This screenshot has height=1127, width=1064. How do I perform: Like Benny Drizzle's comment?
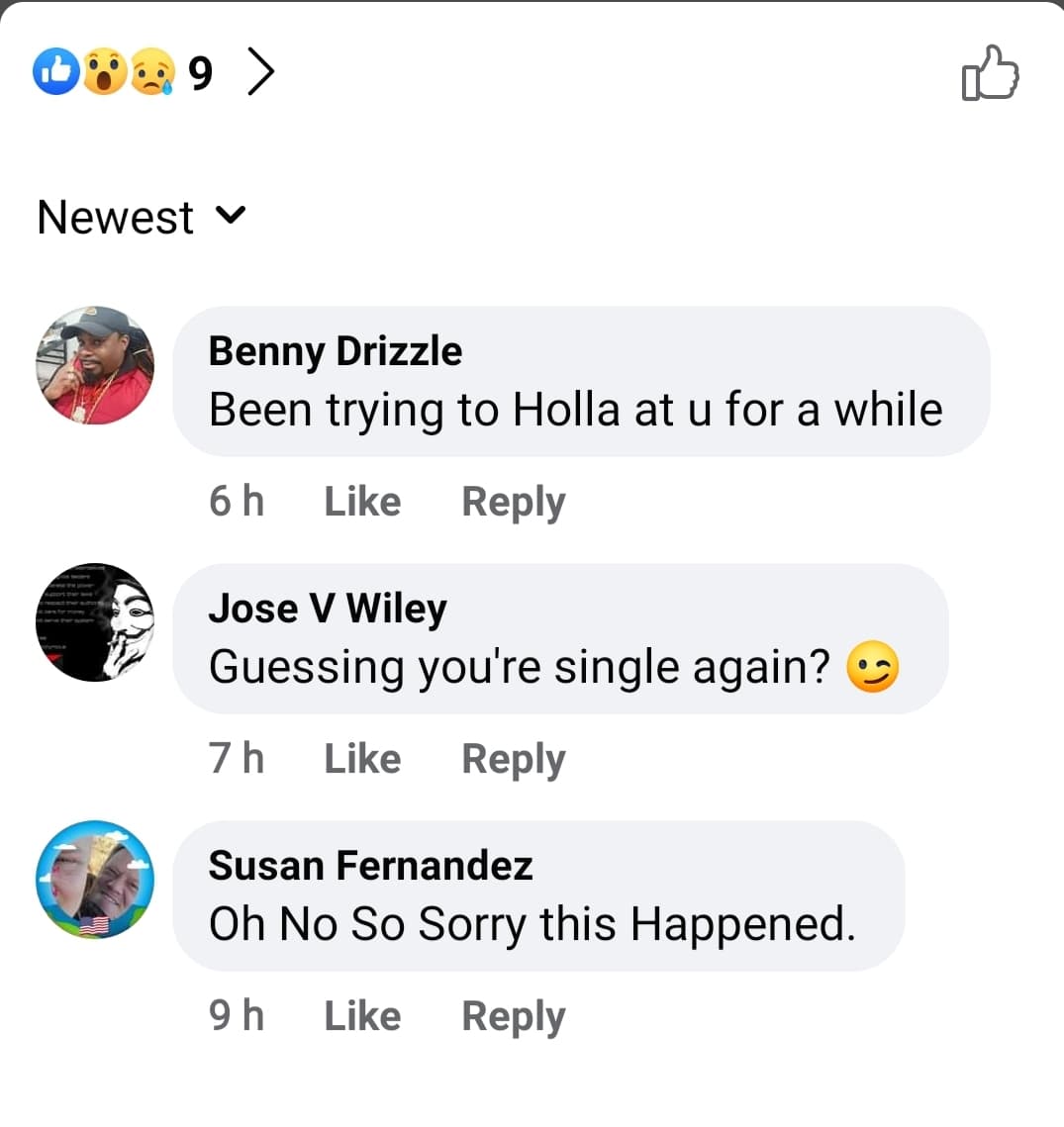(x=362, y=502)
